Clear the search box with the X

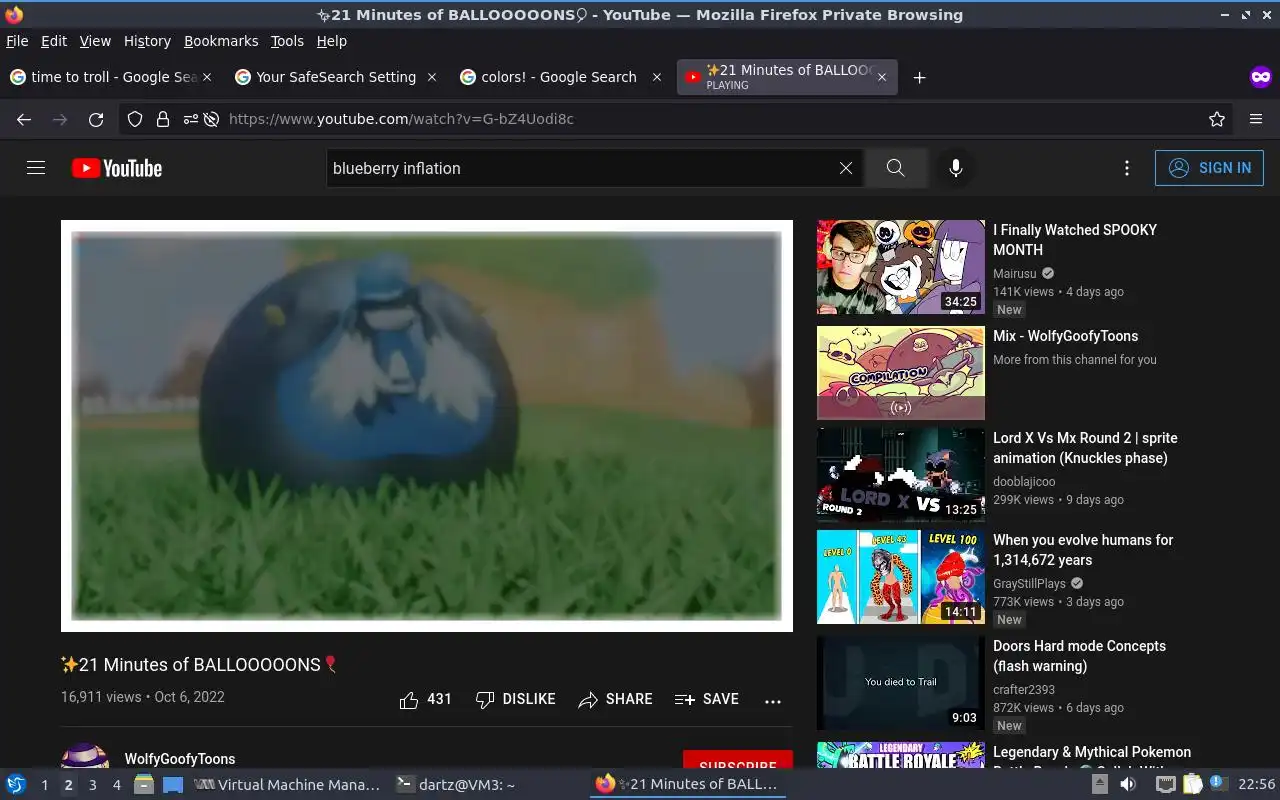tap(846, 168)
